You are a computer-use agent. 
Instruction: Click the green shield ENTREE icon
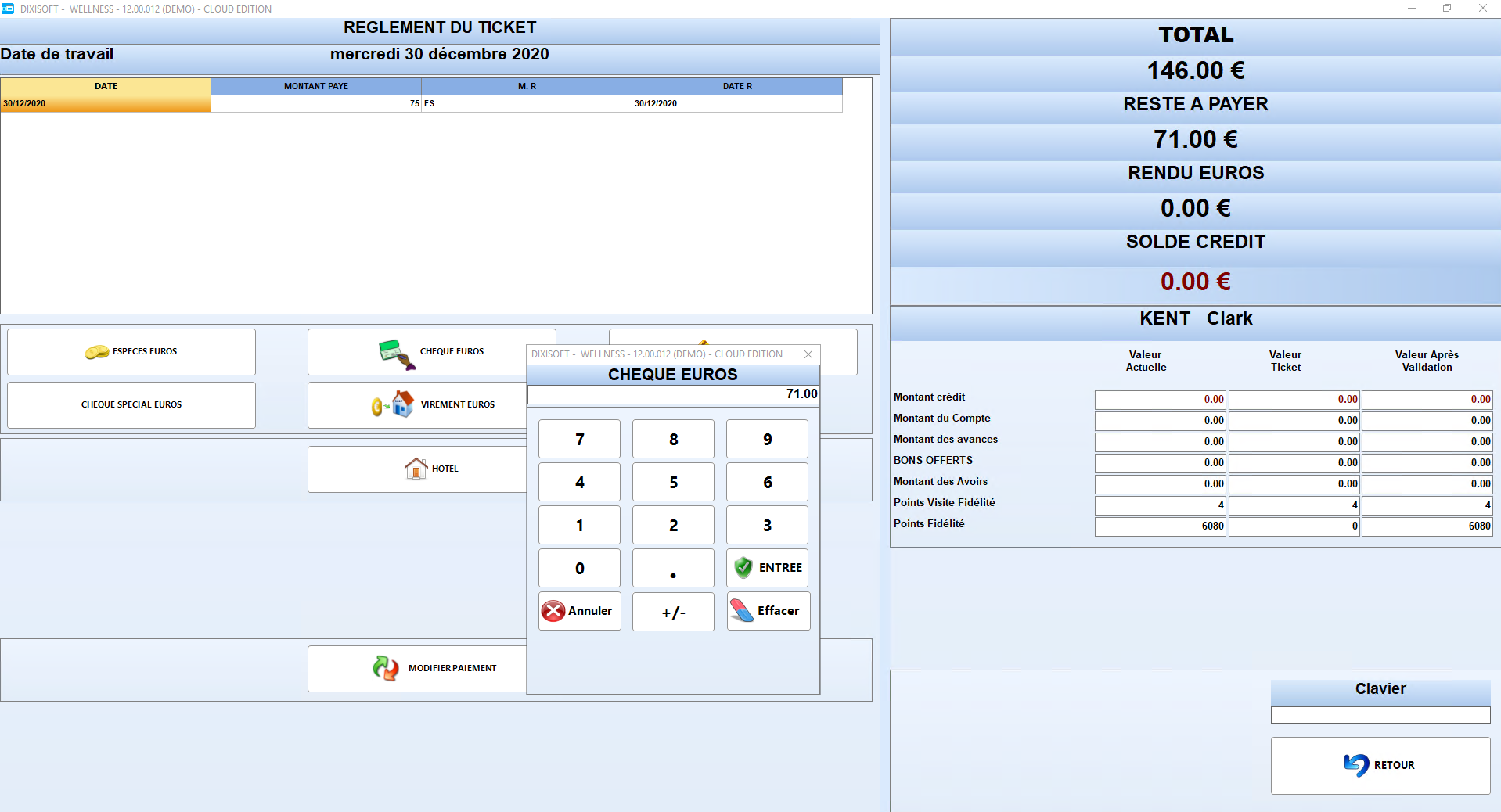click(743, 568)
